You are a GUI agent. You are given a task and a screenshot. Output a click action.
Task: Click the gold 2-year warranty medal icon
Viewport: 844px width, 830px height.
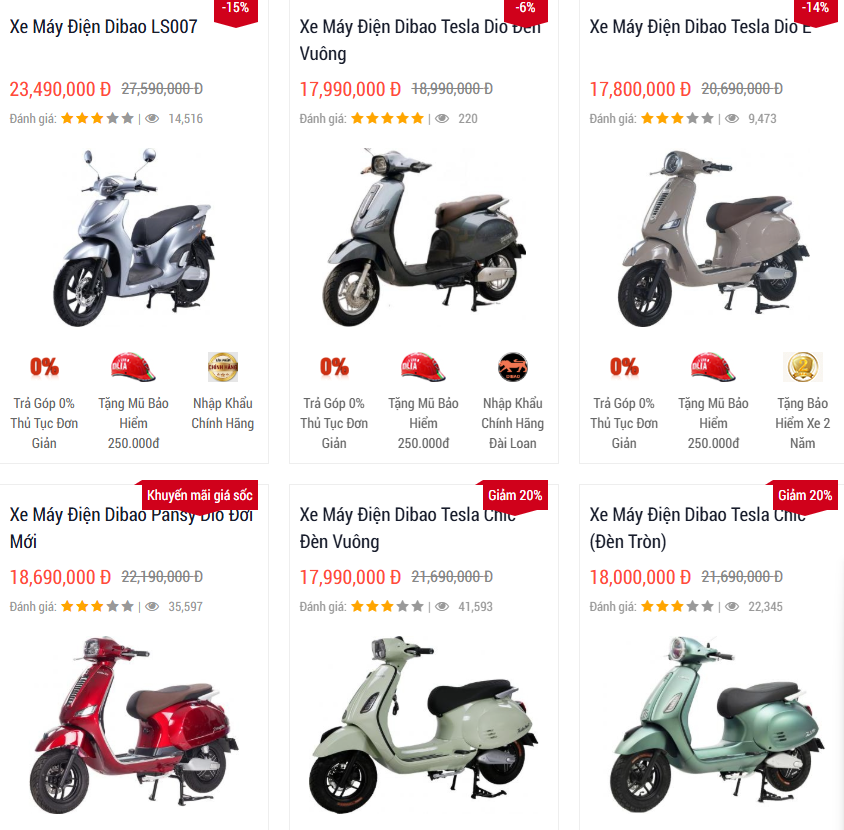803,367
